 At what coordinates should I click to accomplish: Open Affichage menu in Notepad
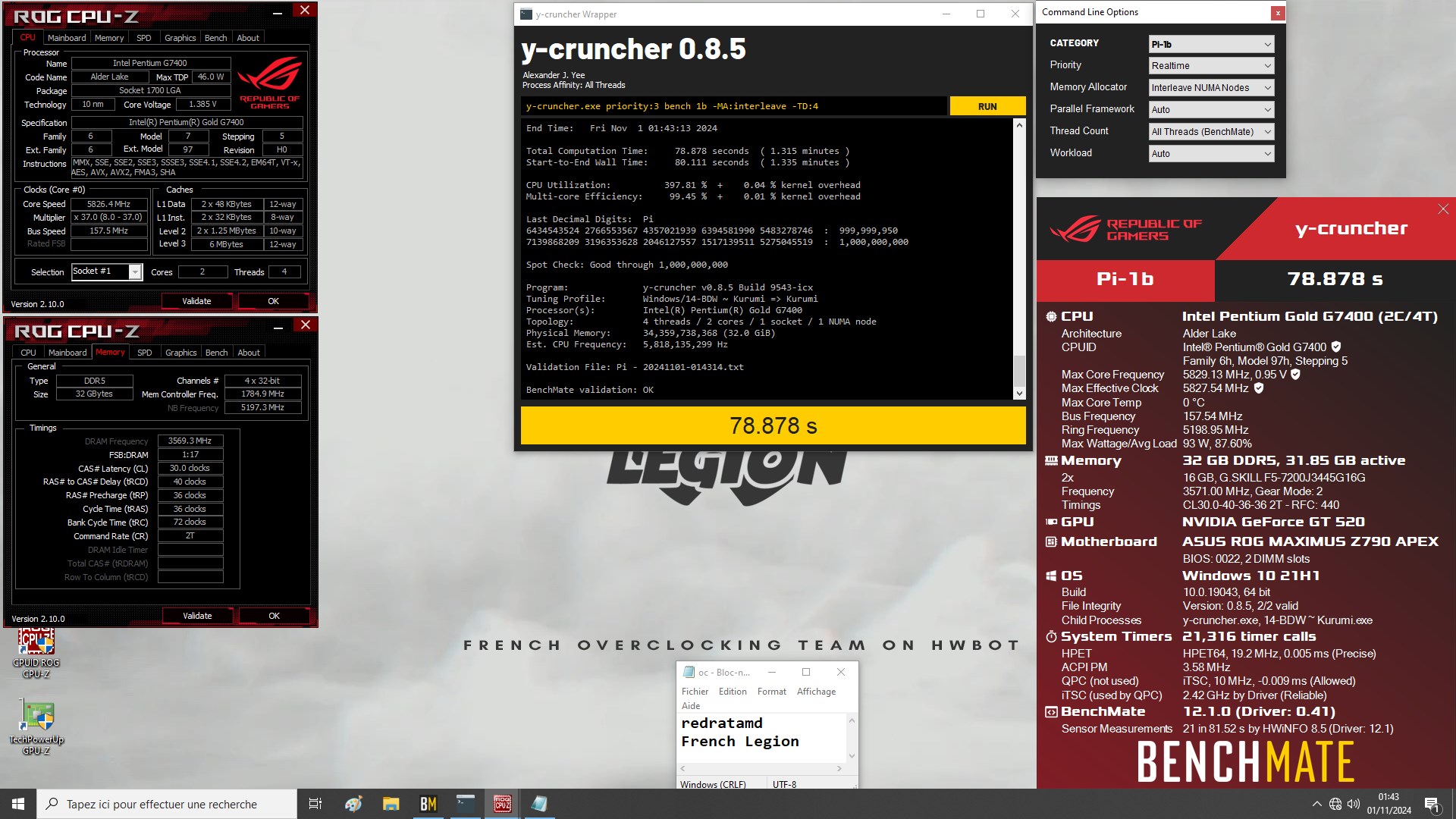click(816, 692)
